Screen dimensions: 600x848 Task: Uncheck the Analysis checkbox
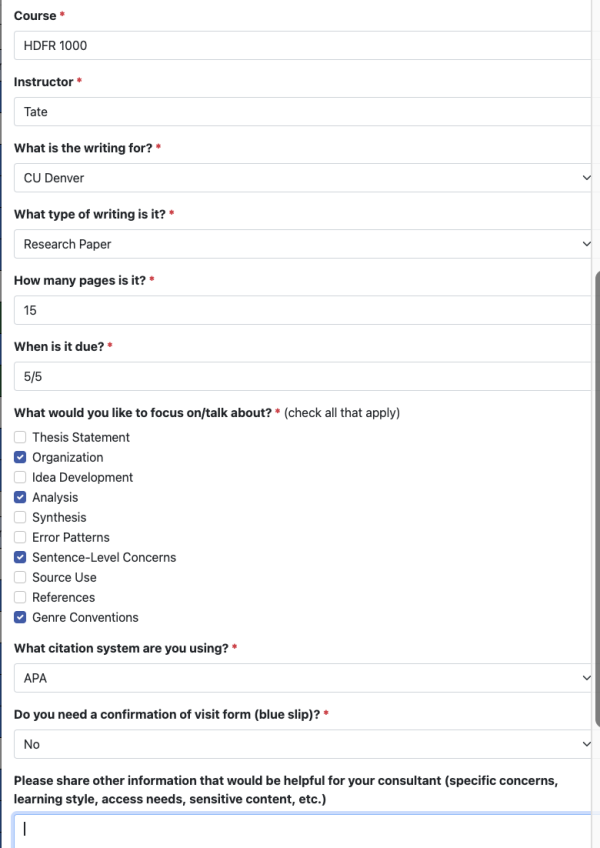[x=20, y=497]
